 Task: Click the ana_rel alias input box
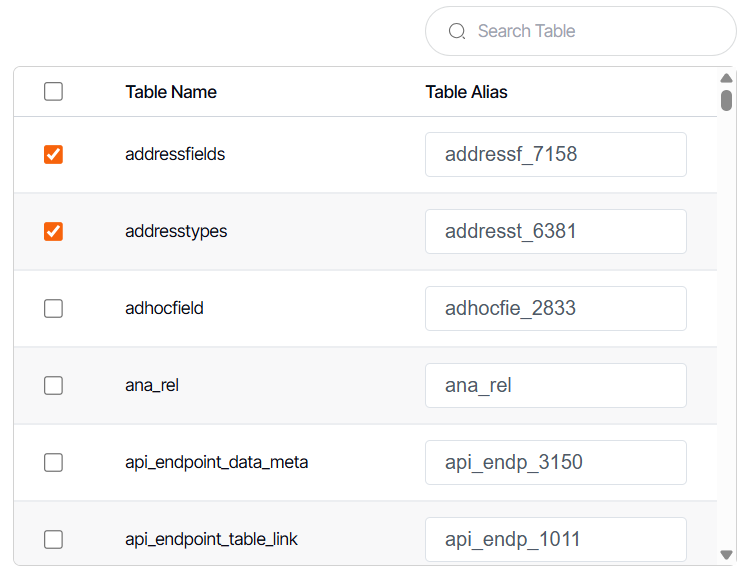[555, 386]
